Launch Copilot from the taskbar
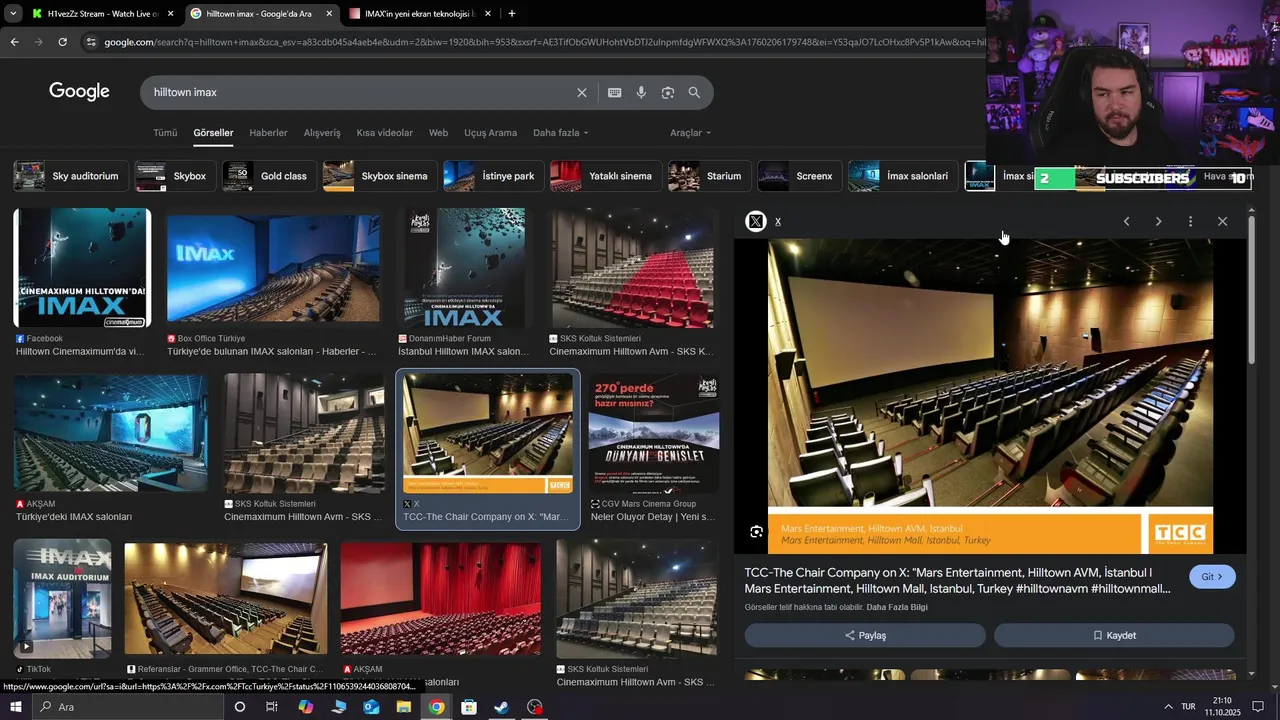1280x720 pixels. (305, 707)
